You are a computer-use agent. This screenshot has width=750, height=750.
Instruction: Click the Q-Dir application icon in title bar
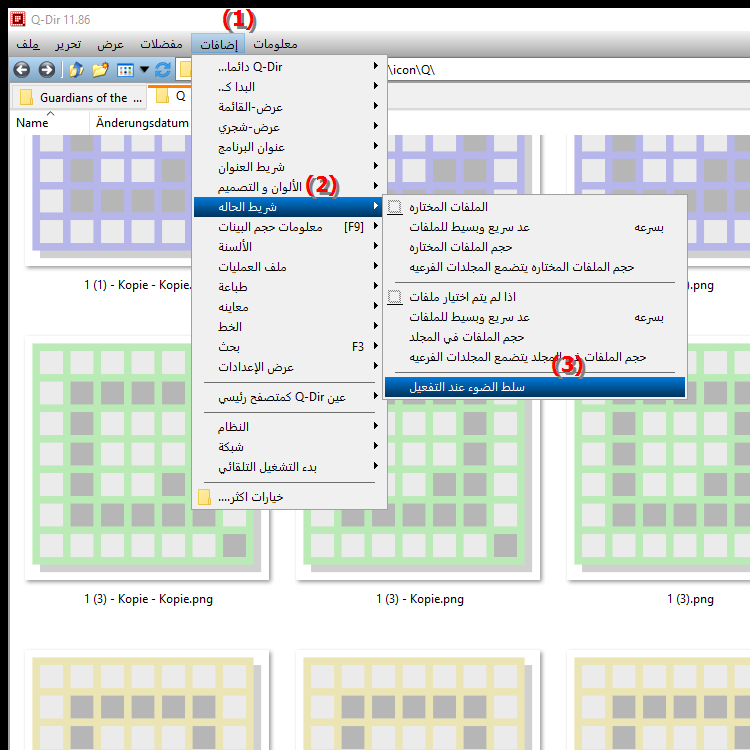click(17, 20)
